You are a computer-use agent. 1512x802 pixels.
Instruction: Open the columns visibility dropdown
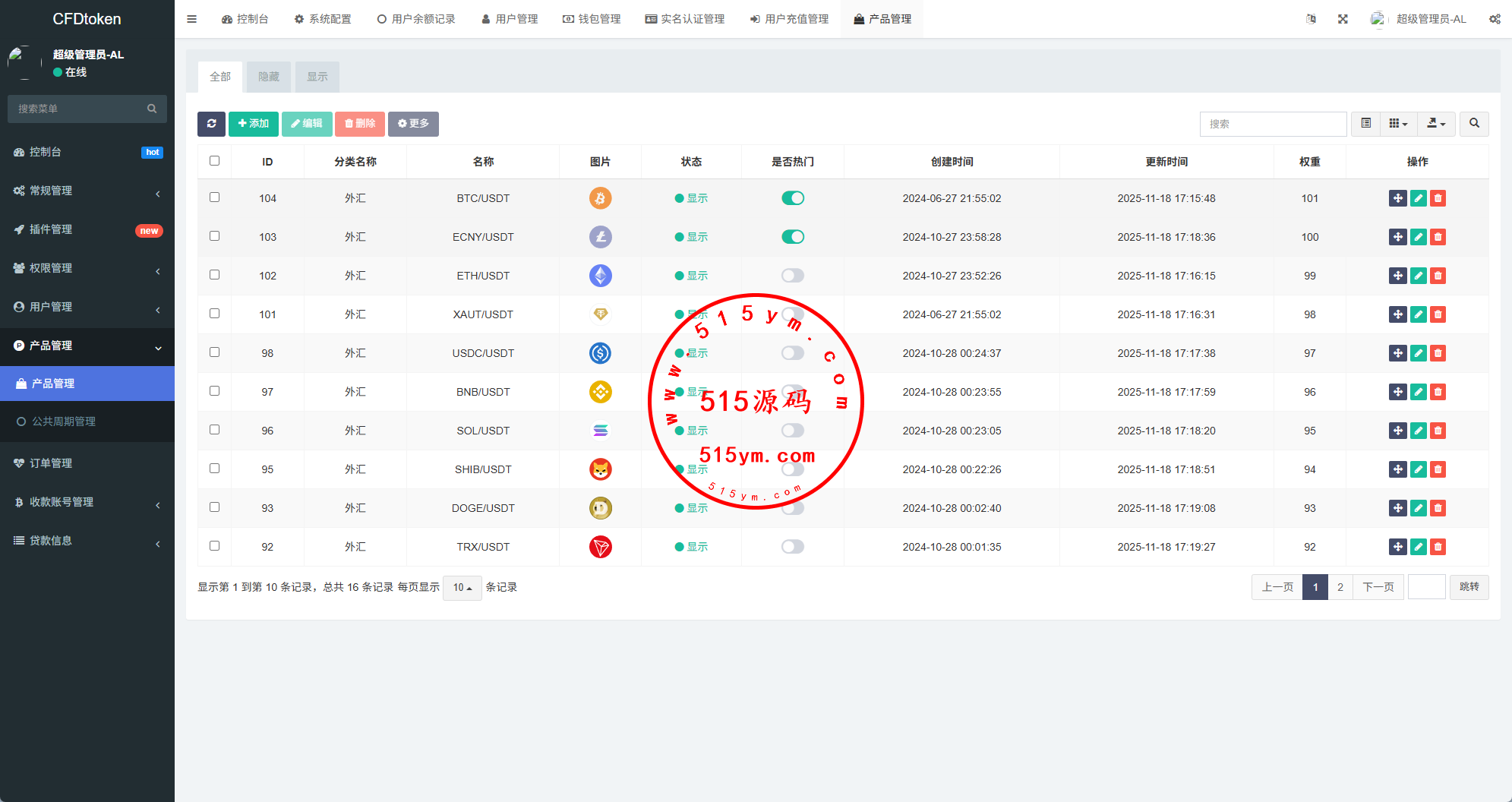[x=1397, y=124]
